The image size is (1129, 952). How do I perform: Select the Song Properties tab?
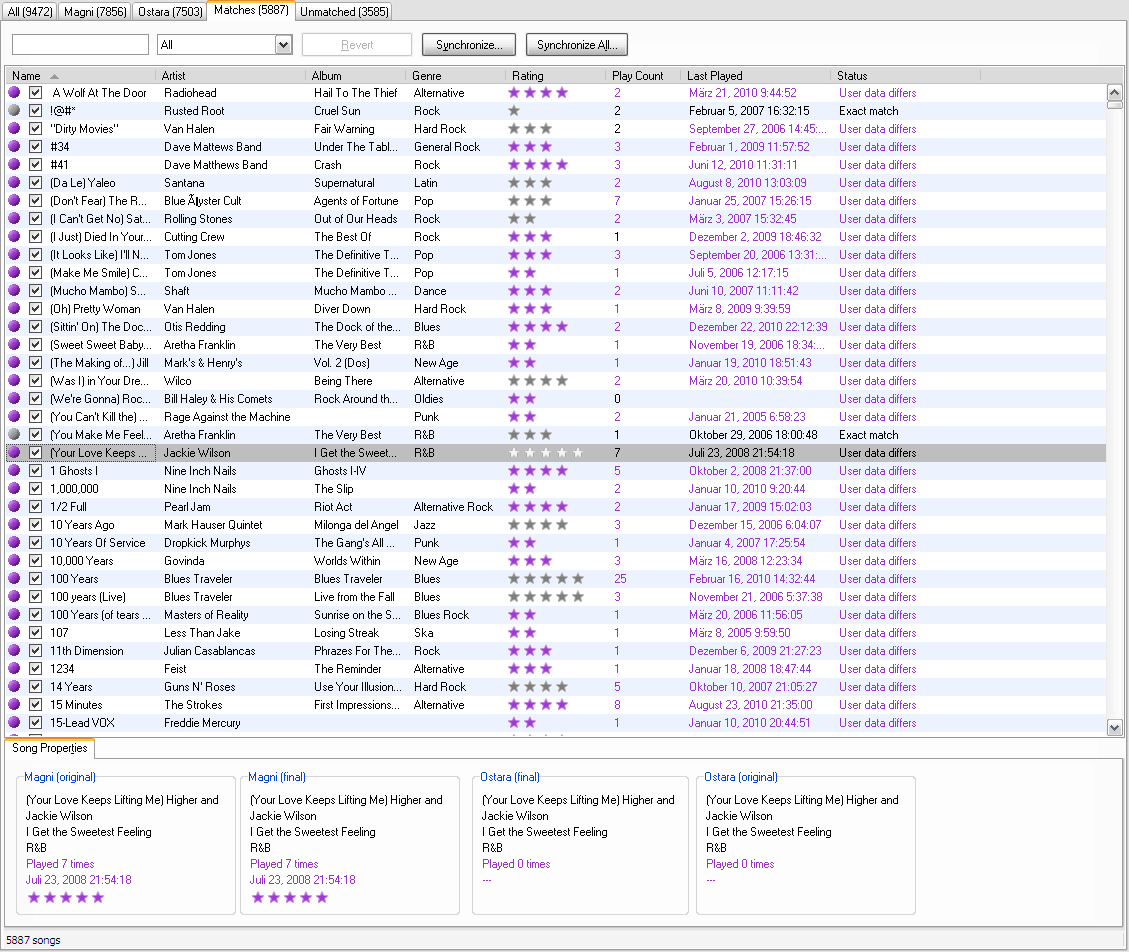(50, 748)
